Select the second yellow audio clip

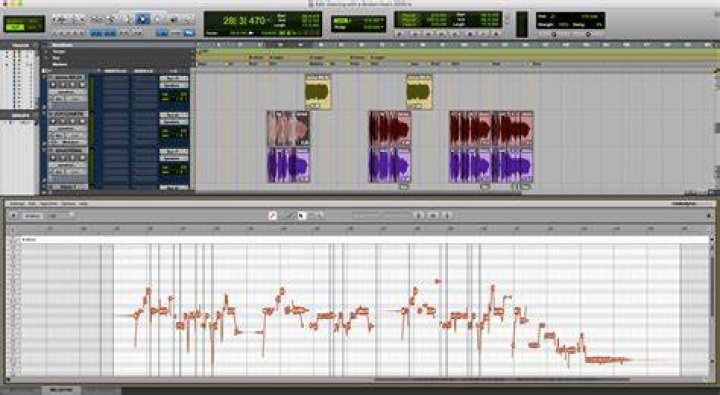419,92
